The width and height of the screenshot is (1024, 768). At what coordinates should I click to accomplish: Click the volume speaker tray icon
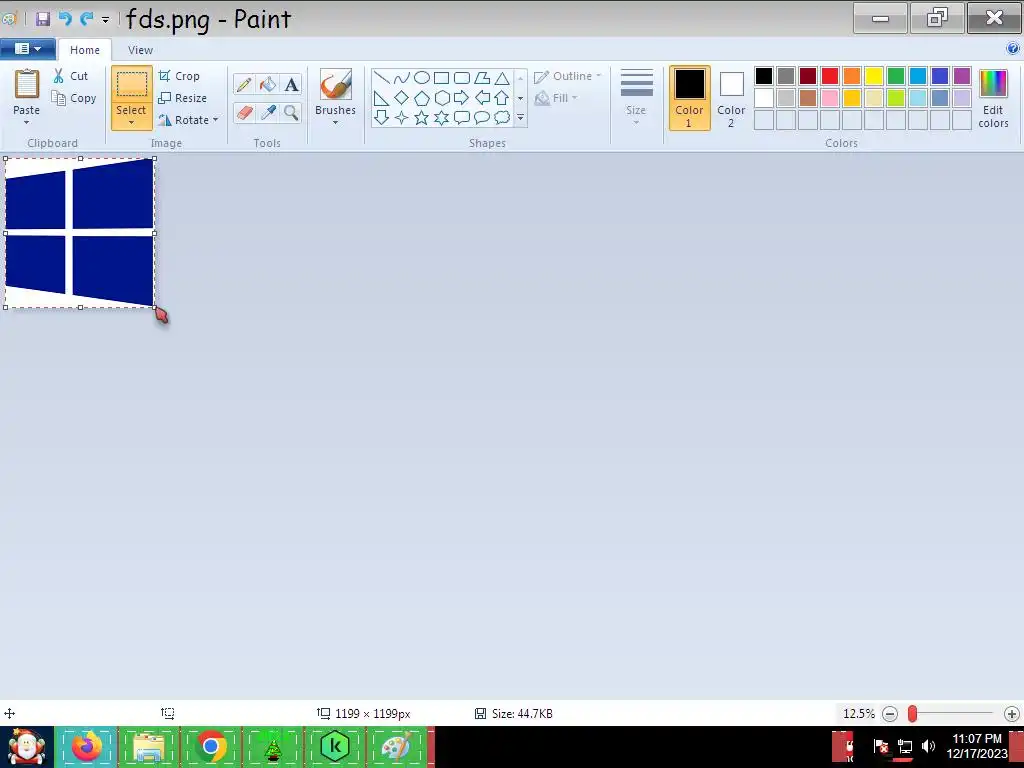(x=929, y=746)
